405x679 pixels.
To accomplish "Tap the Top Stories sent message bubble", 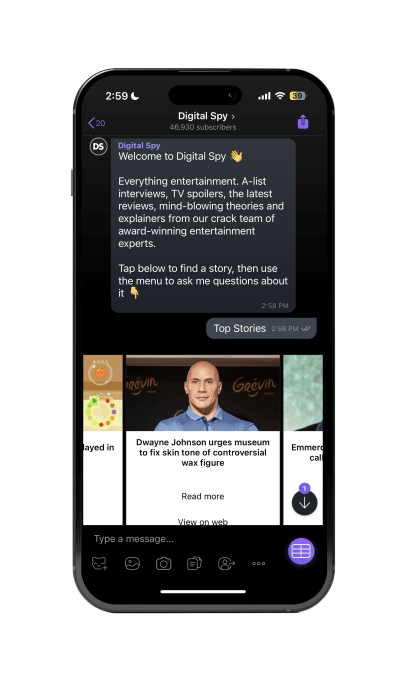I will point(261,328).
